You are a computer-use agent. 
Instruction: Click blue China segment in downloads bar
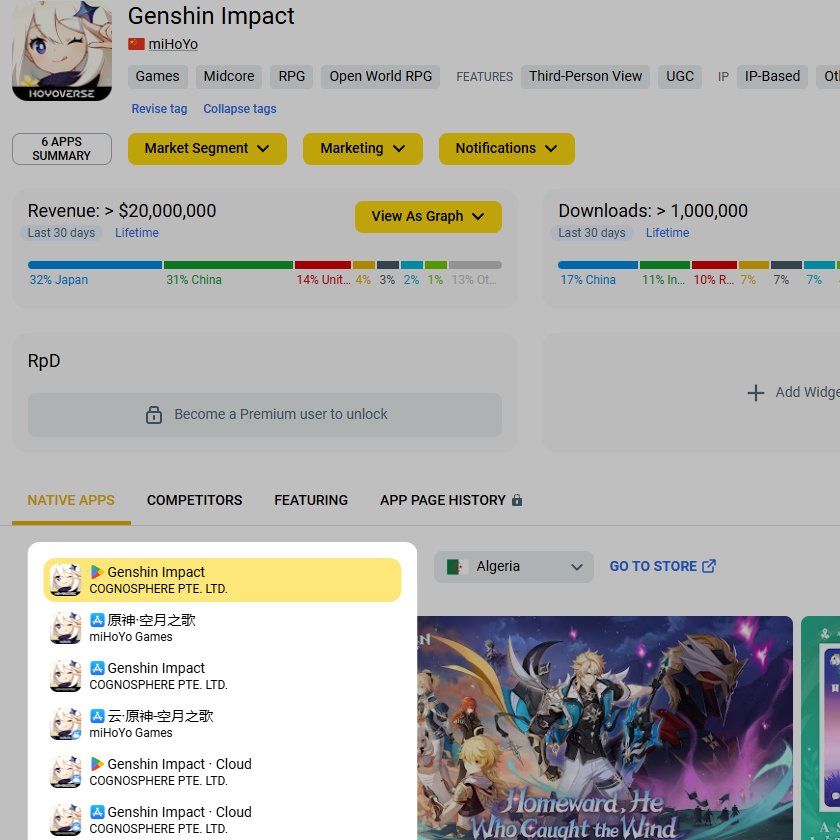tap(598, 265)
